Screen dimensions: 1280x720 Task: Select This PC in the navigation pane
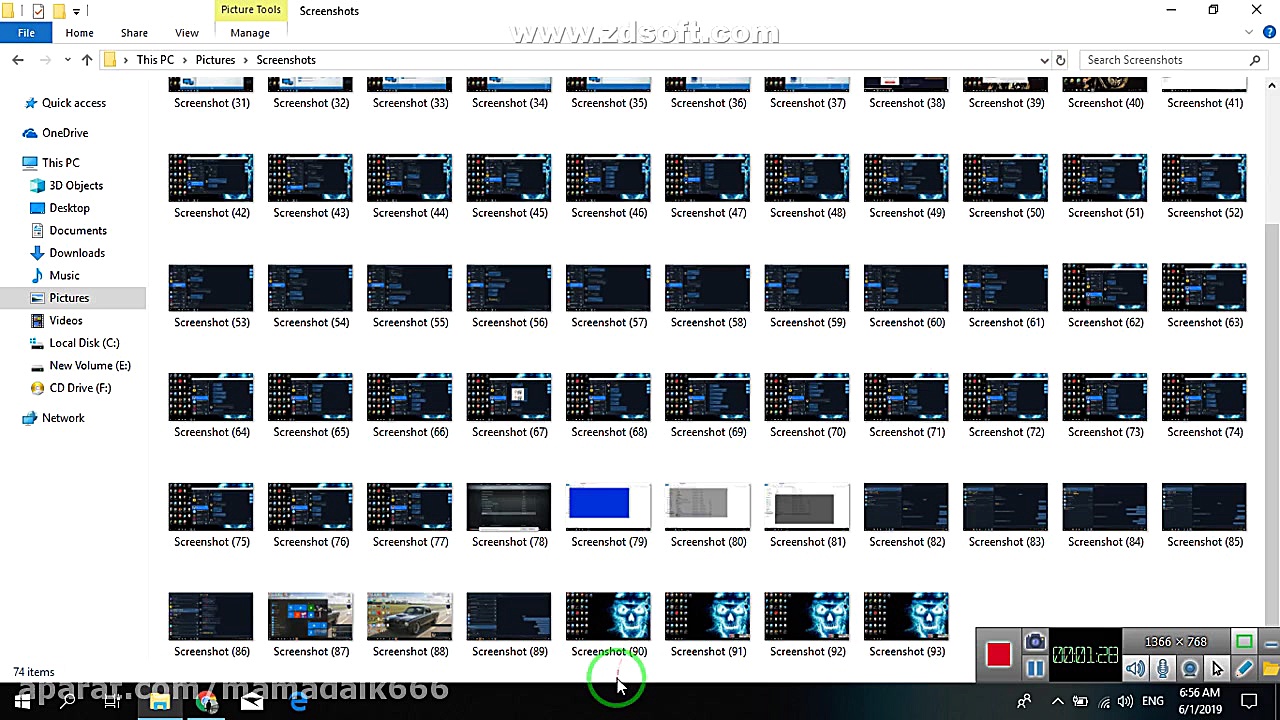(x=60, y=163)
